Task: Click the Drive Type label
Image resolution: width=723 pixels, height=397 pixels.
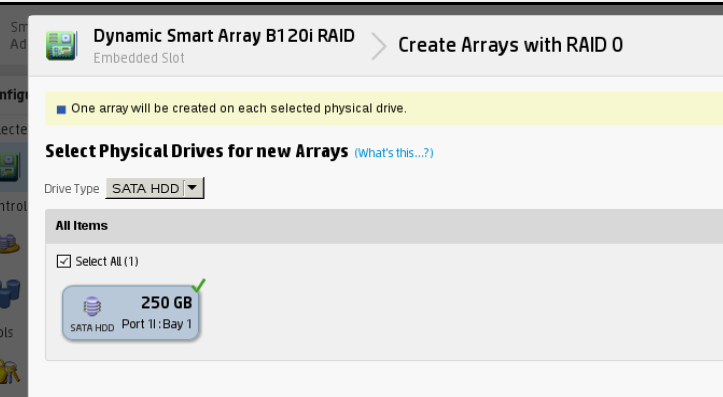Action: [x=71, y=189]
